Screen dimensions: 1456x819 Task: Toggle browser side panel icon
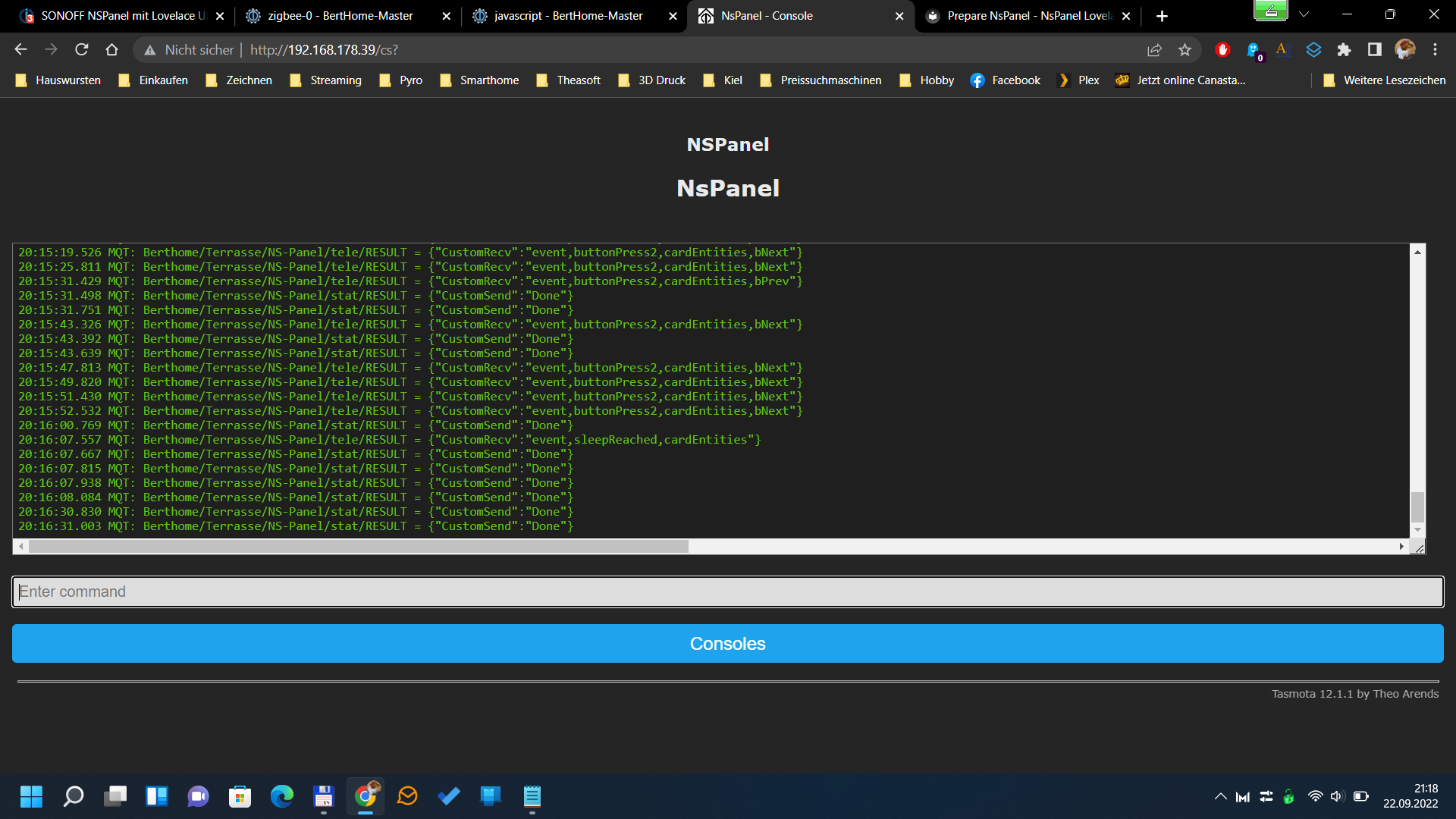click(x=1374, y=50)
